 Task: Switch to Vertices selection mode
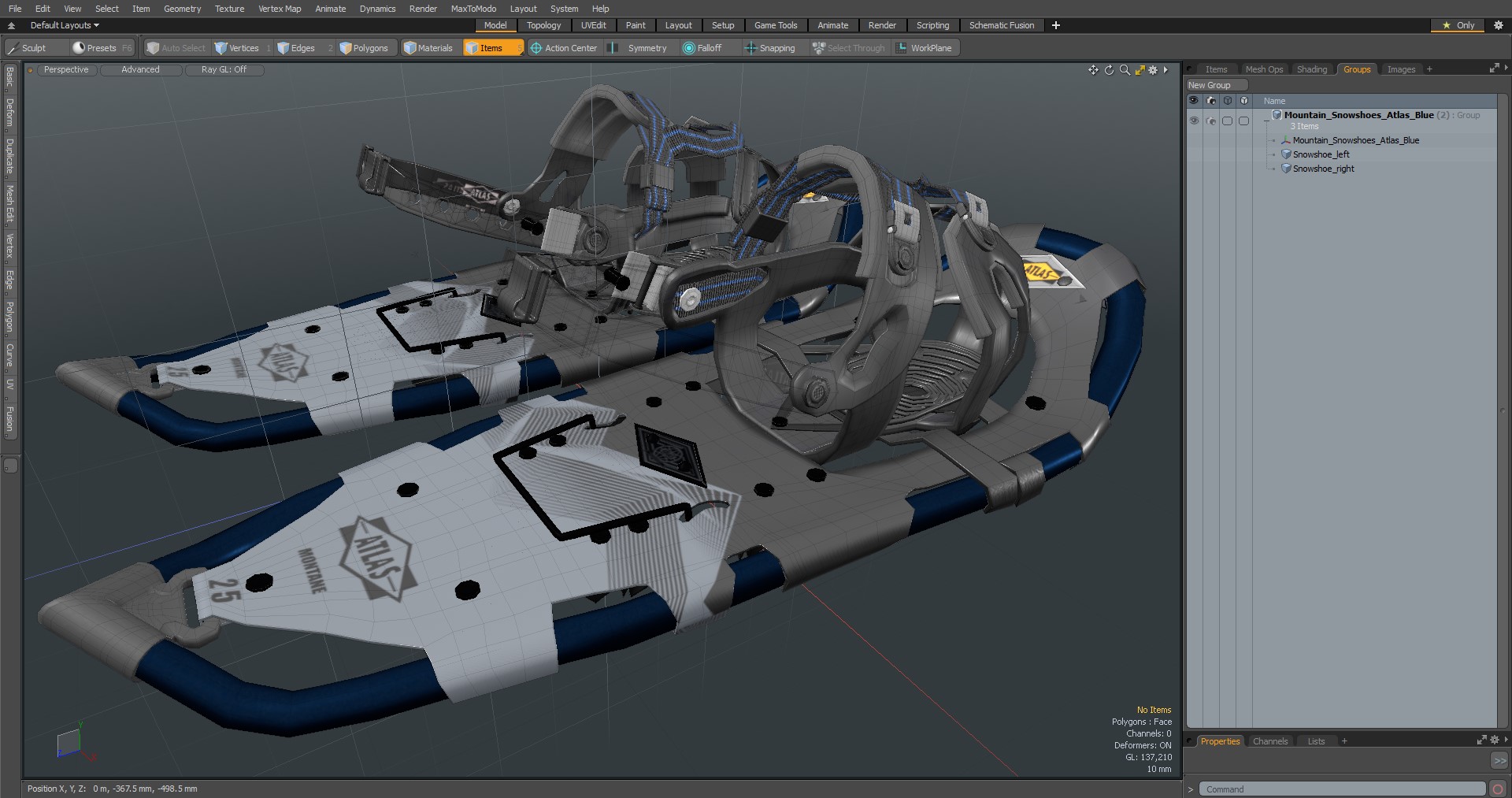[243, 48]
